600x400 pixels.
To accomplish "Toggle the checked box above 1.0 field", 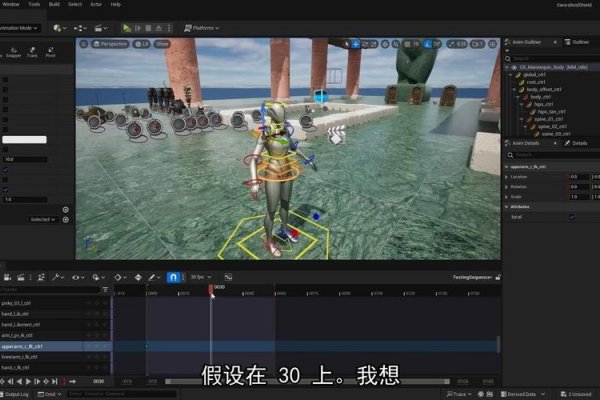I will tap(5, 189).
